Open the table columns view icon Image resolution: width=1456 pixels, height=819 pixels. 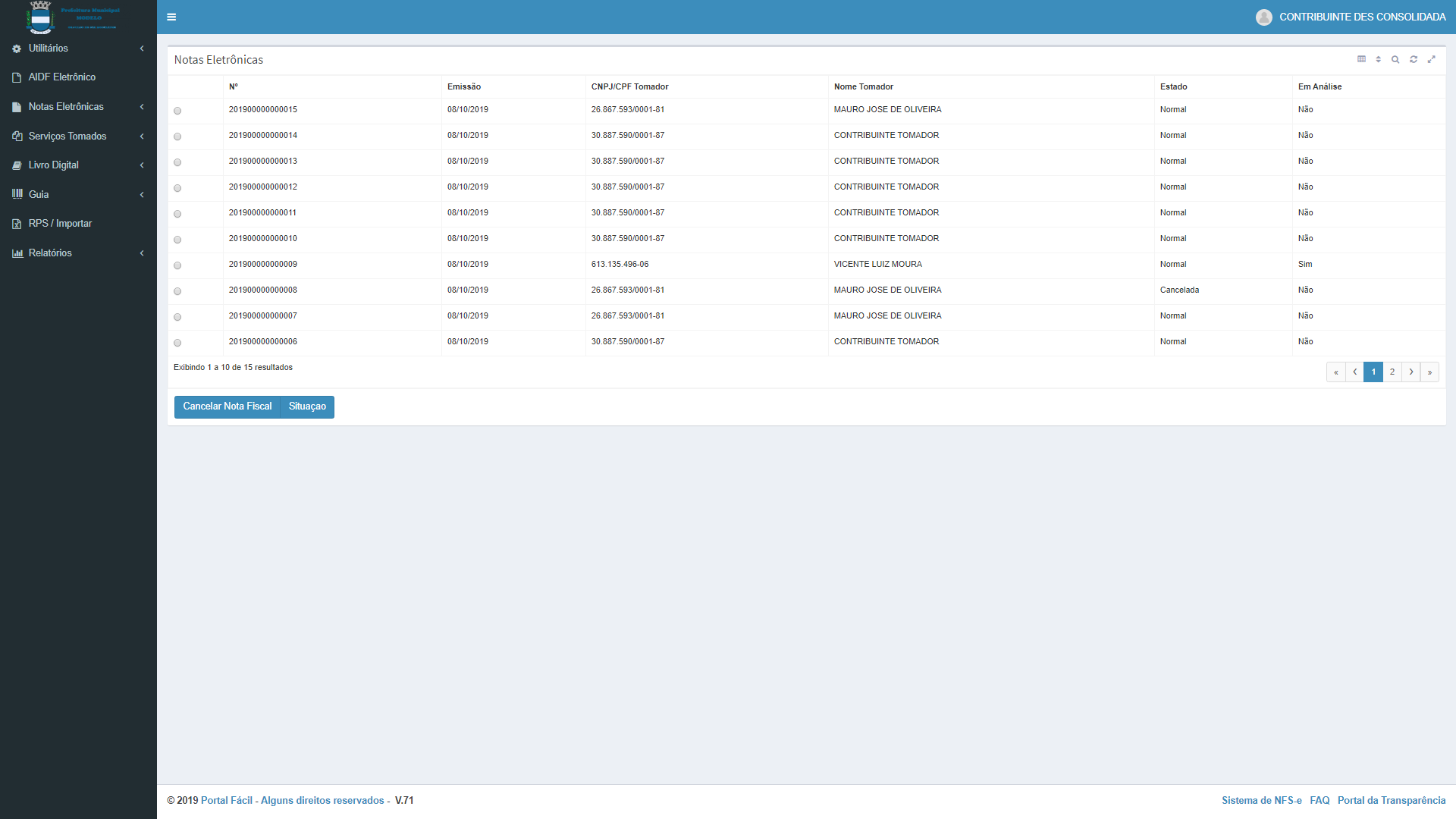(x=1361, y=59)
